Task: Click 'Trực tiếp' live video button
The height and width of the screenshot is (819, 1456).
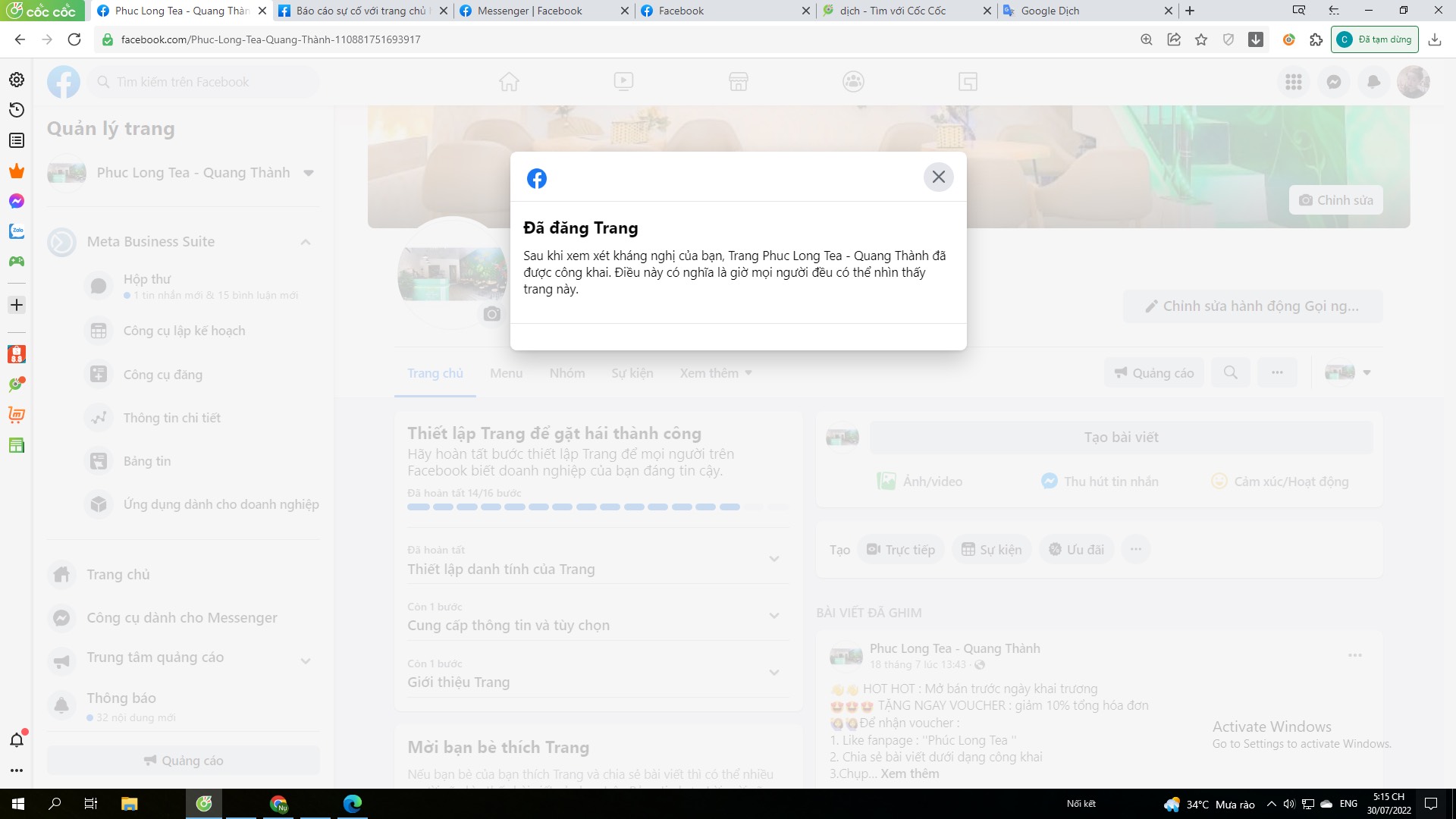Action: coord(901,550)
